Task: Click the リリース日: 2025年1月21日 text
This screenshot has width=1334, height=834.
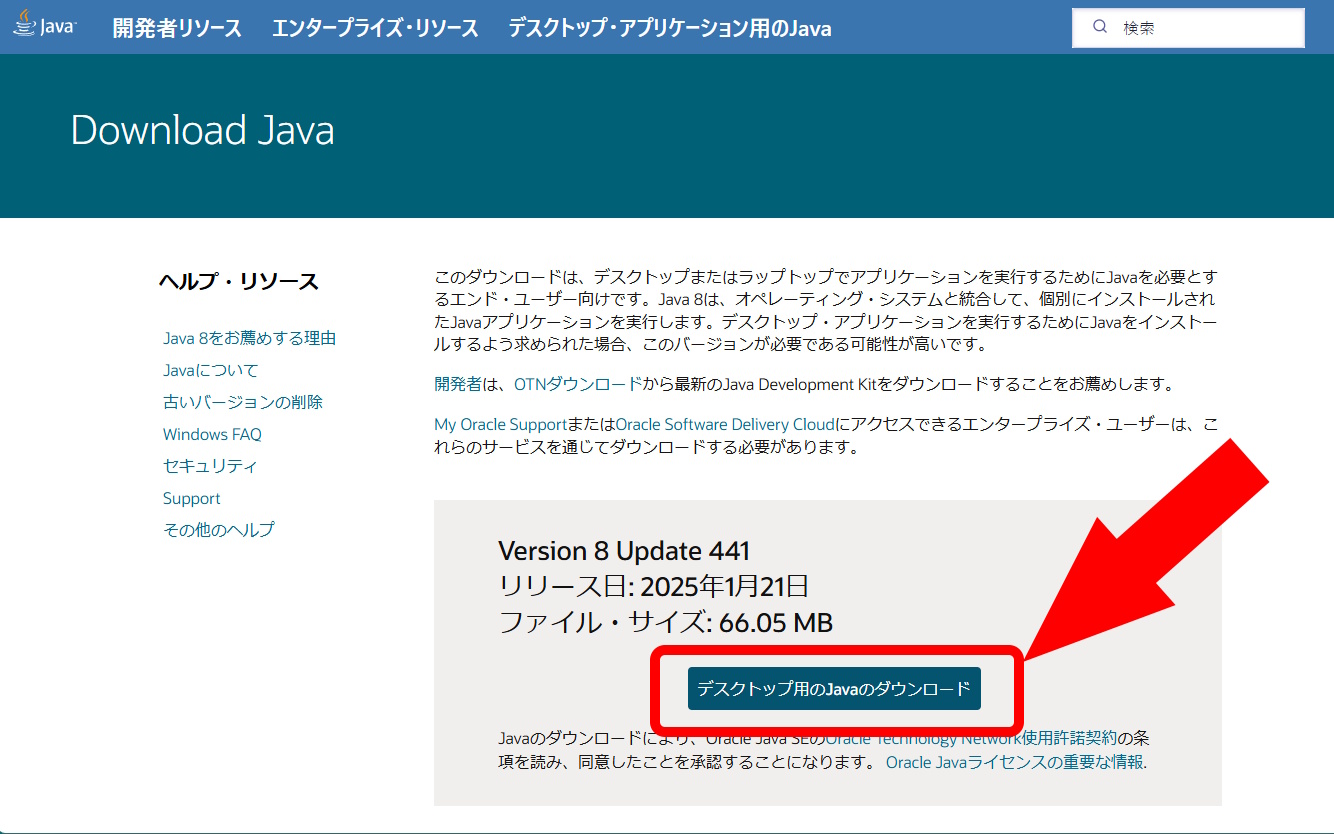Action: click(x=654, y=587)
